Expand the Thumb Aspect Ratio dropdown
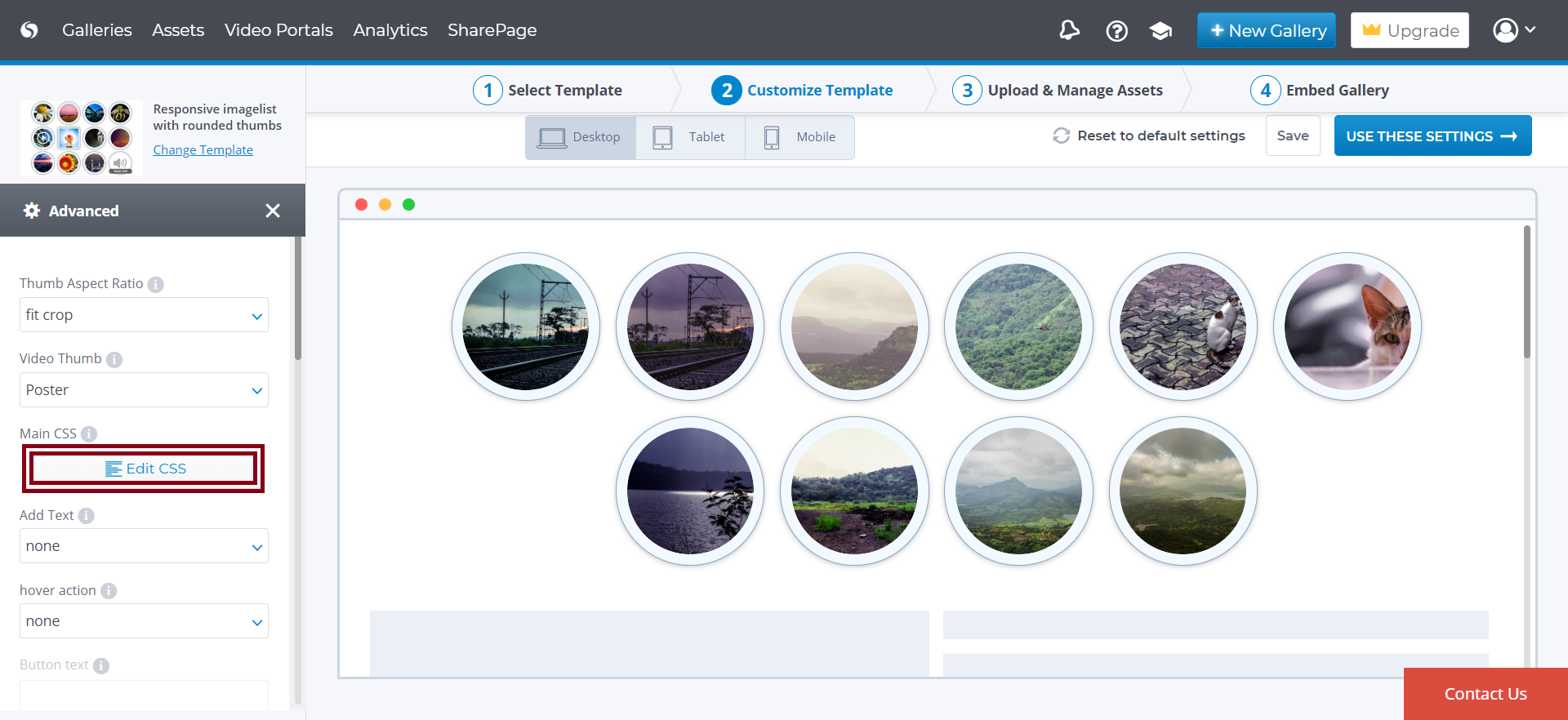 [x=144, y=315]
